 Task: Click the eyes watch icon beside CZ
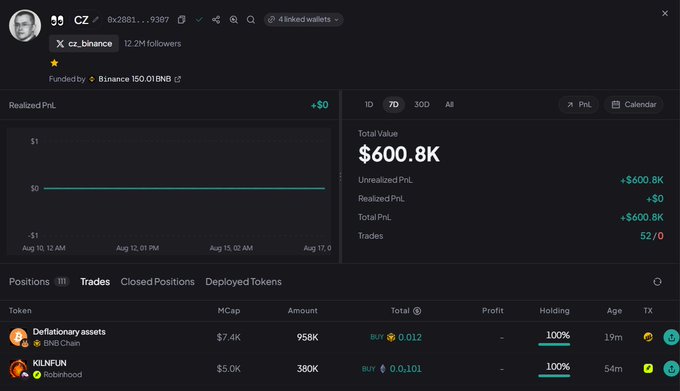coord(57,20)
